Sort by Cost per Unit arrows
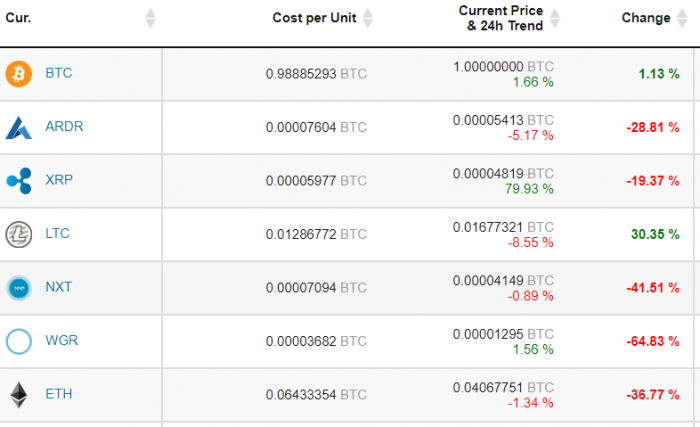The image size is (700, 427). coord(368,18)
